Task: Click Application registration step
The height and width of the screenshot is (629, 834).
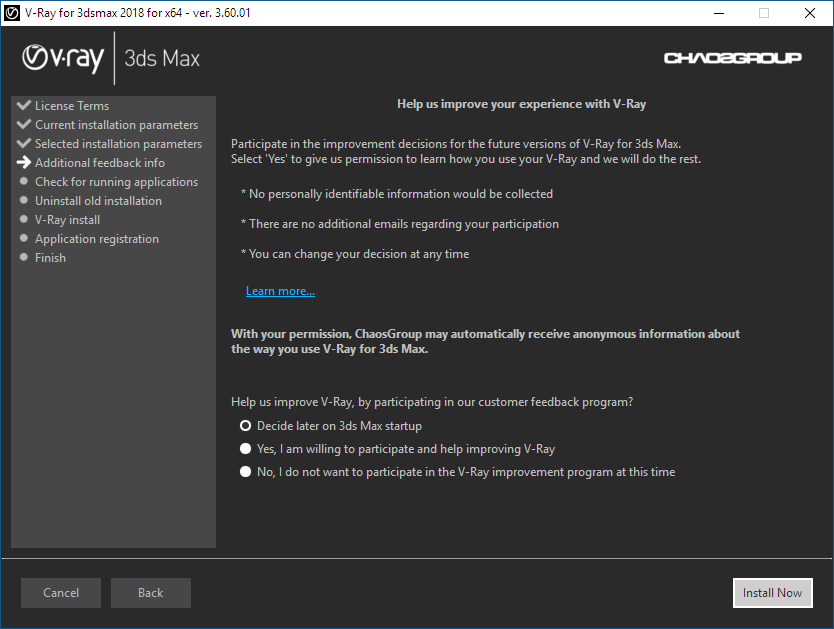Action: pyautogui.click(x=97, y=239)
